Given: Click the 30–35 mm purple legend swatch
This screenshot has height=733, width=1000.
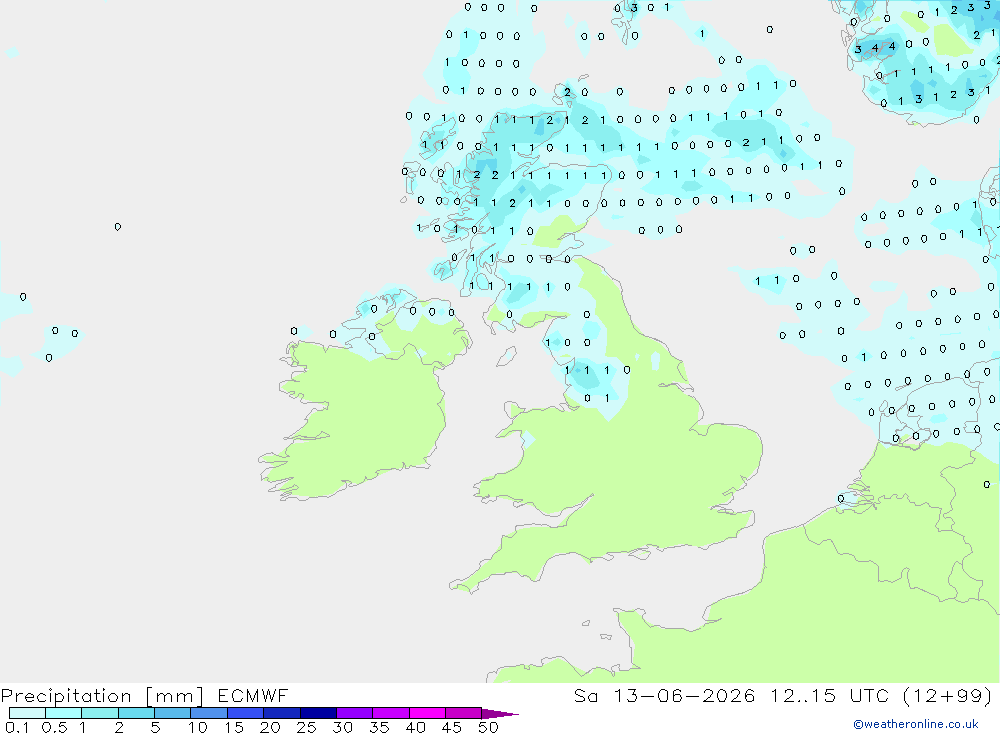Looking at the screenshot, I should tap(355, 713).
